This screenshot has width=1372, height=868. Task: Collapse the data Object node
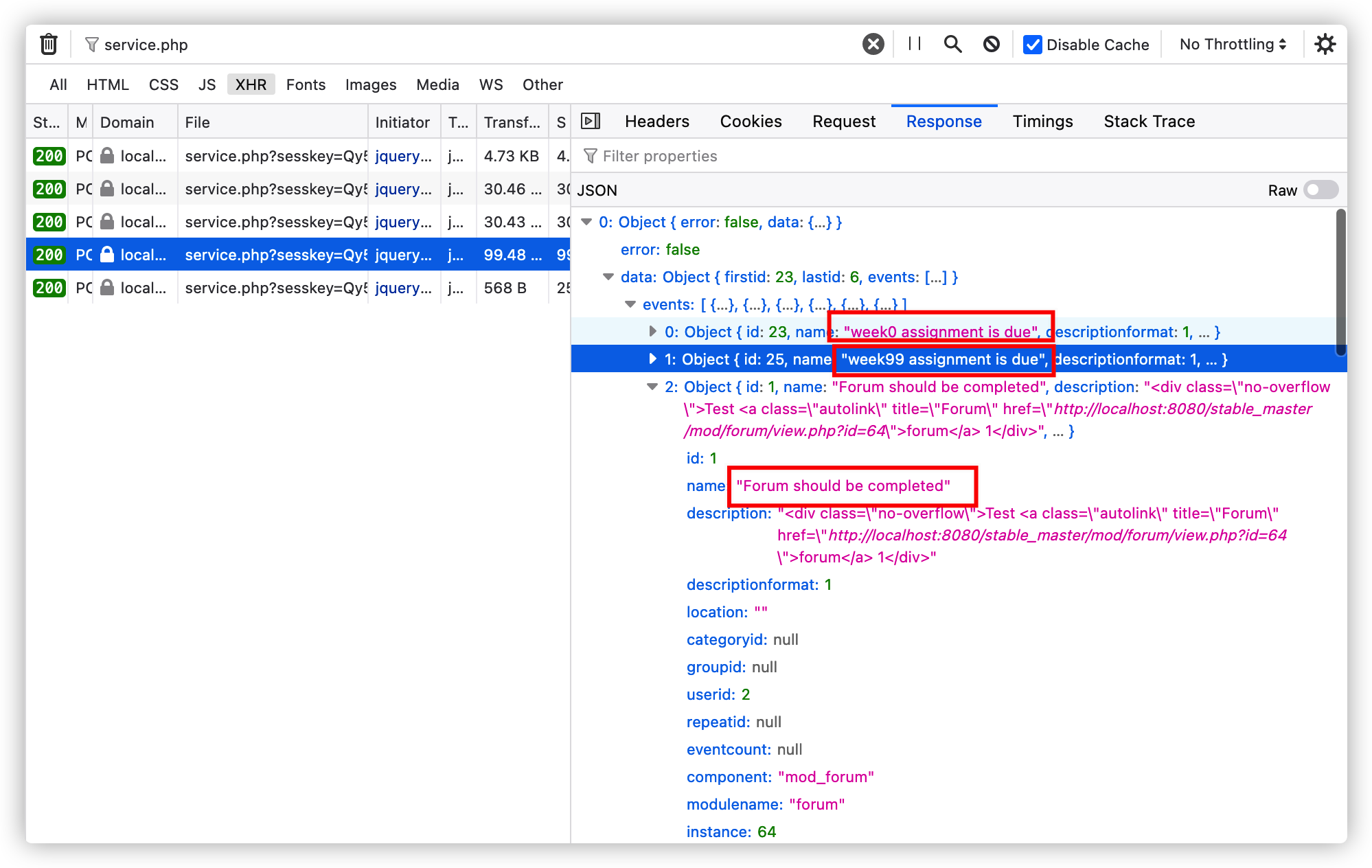(x=608, y=277)
